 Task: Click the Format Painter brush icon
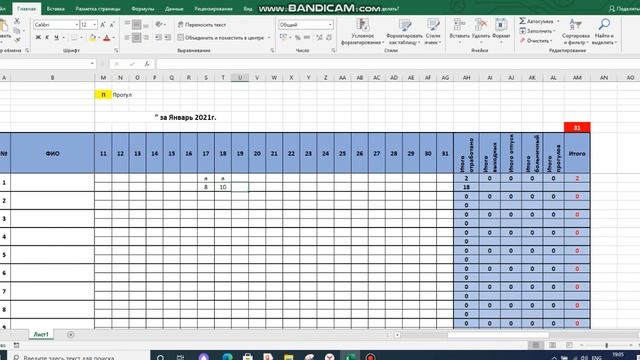click(17, 40)
